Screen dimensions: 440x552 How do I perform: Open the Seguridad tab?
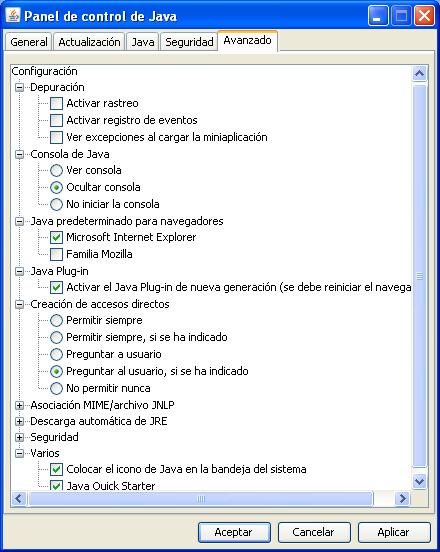tap(189, 42)
